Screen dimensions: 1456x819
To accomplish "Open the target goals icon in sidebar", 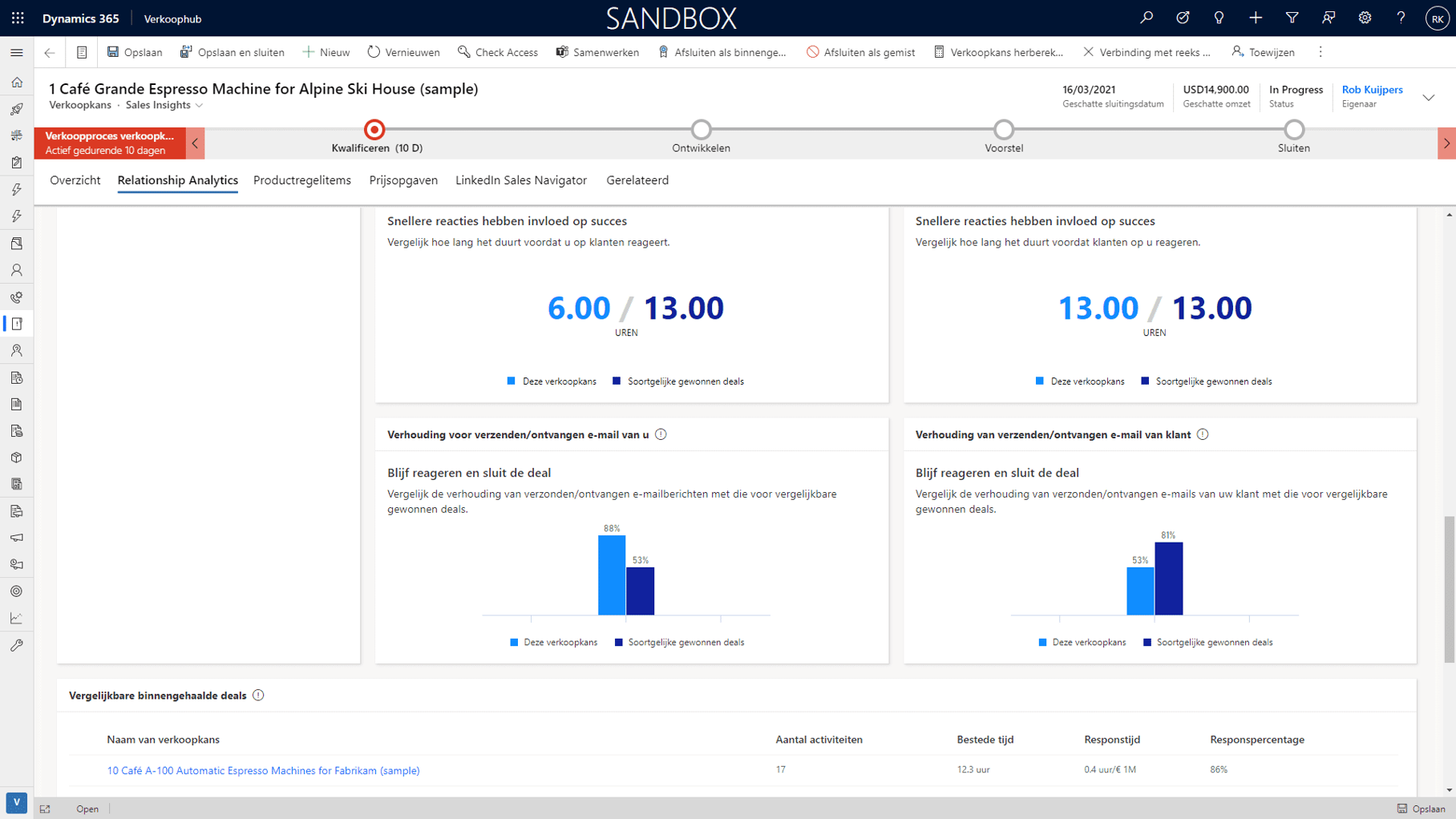I will click(x=17, y=591).
